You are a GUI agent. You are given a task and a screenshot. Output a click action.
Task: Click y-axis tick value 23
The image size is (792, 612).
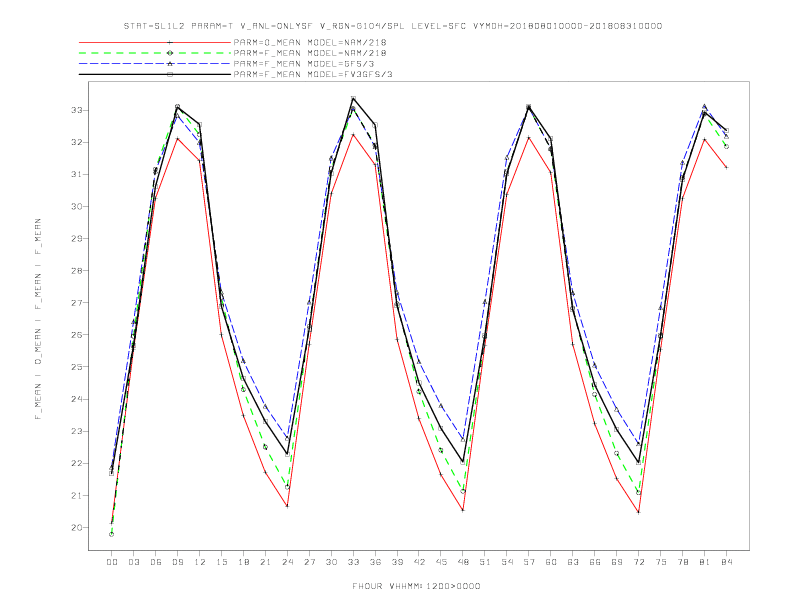click(77, 431)
